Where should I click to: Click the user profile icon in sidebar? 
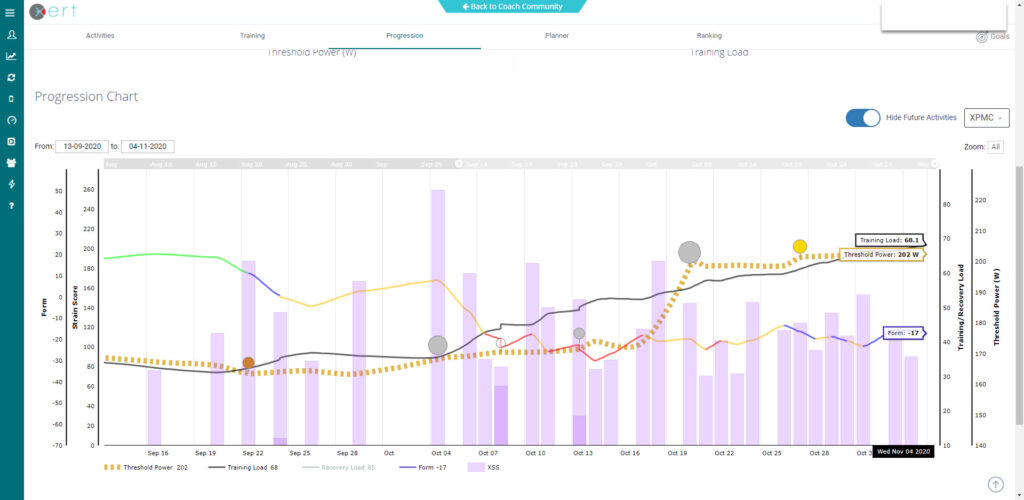pos(10,35)
